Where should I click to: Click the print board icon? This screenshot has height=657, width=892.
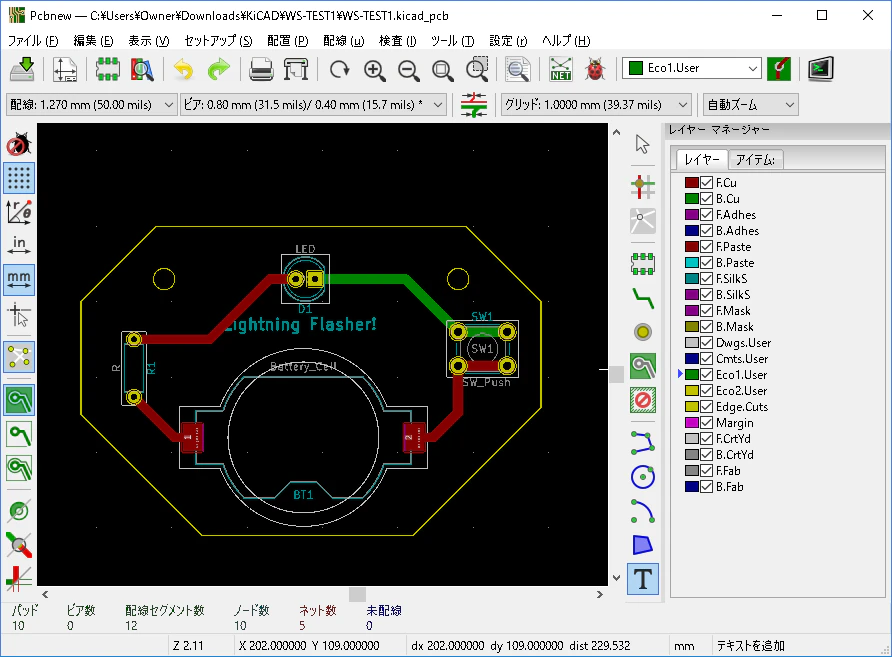click(261, 69)
